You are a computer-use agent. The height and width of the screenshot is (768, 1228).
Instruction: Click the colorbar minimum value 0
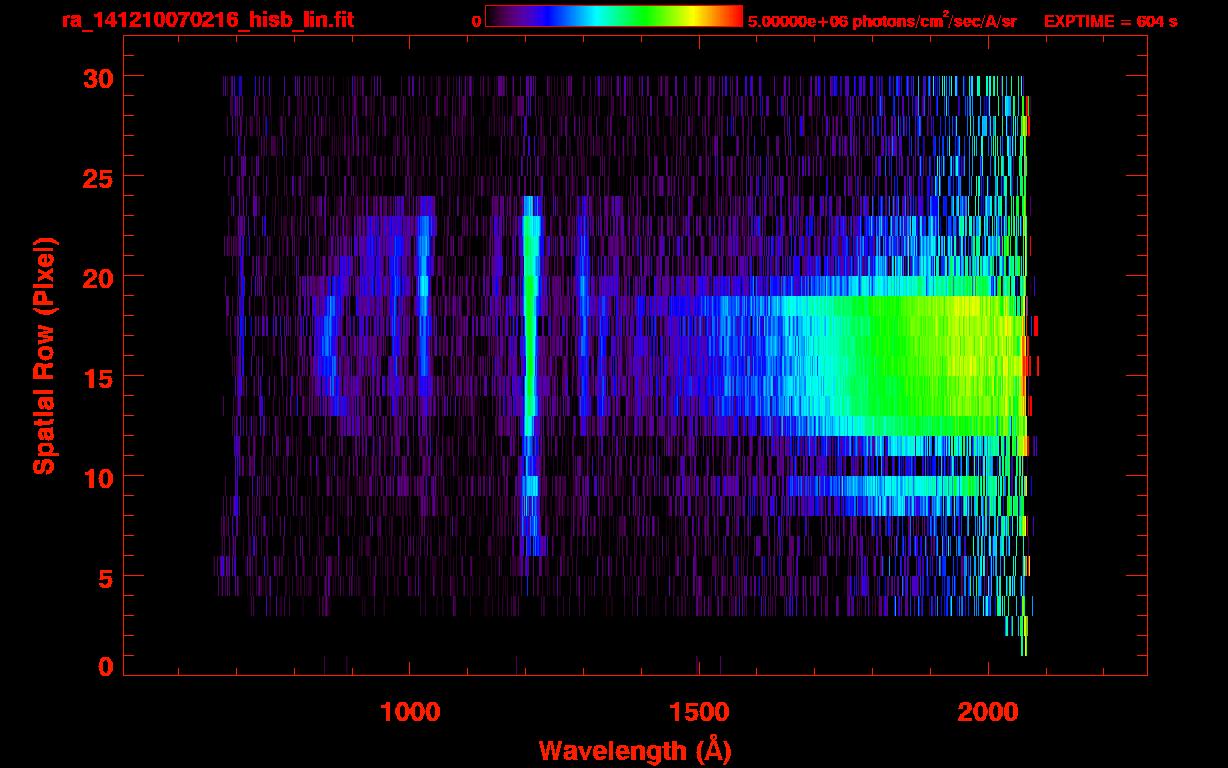pyautogui.click(x=475, y=21)
